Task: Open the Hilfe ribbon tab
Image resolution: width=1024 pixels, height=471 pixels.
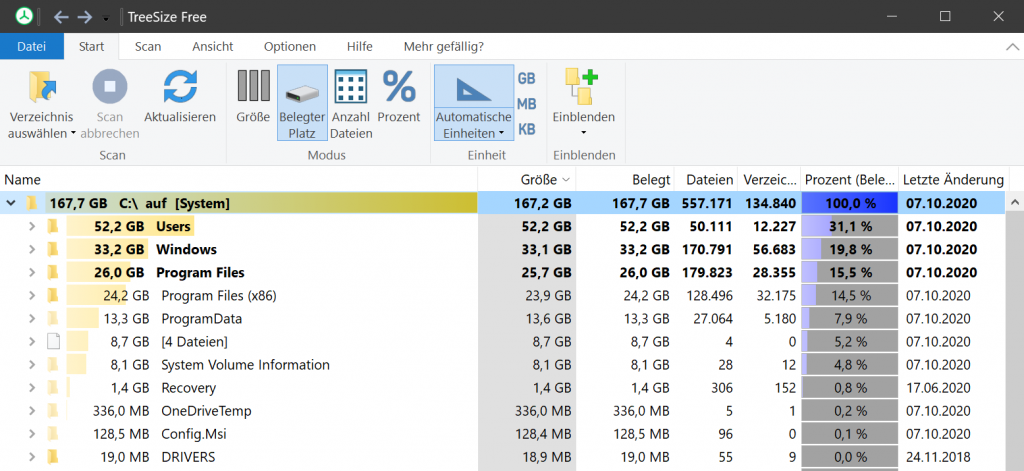Action: click(x=360, y=46)
